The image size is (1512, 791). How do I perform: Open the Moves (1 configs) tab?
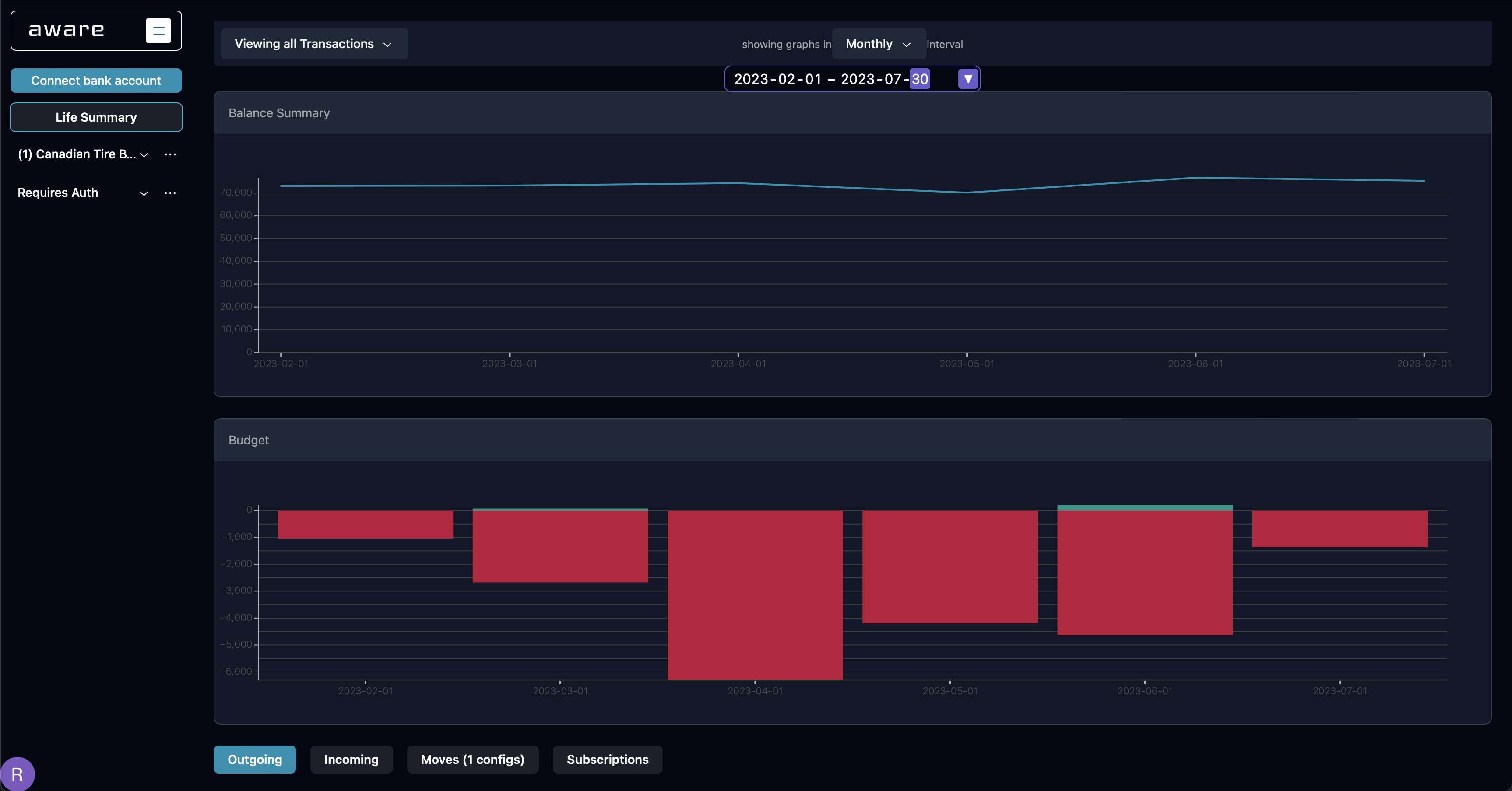tap(472, 759)
